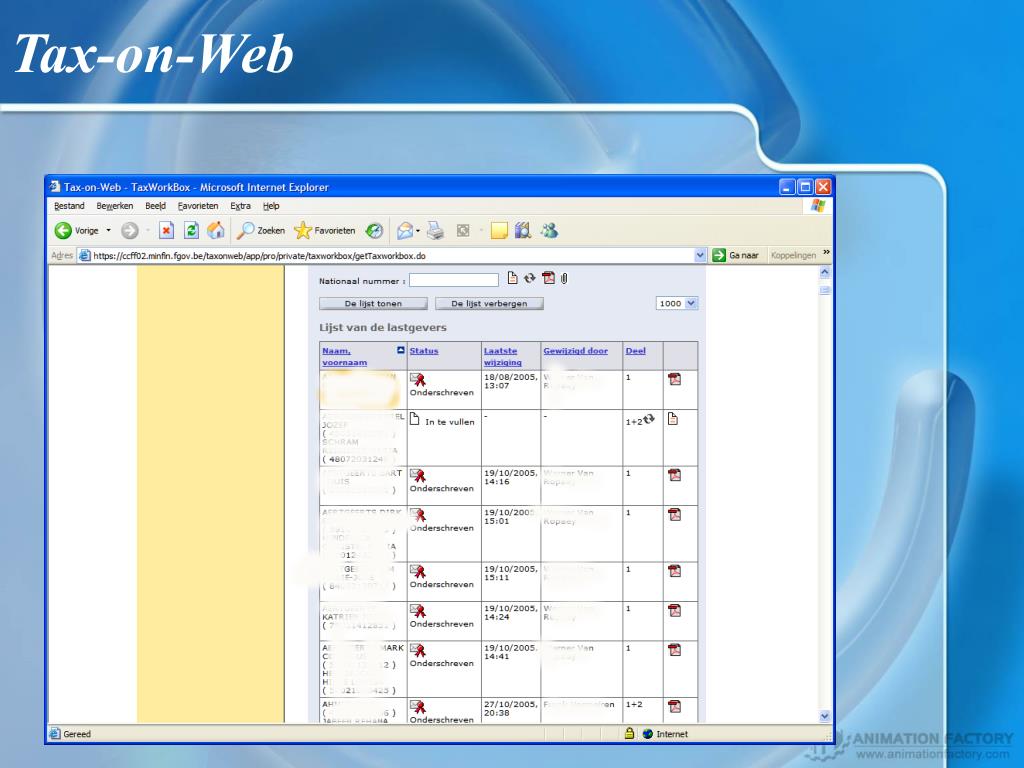Screen dimensions: 1024x768
Task: Open PDF for 19/10/2005 14:41 row
Action: 675,650
